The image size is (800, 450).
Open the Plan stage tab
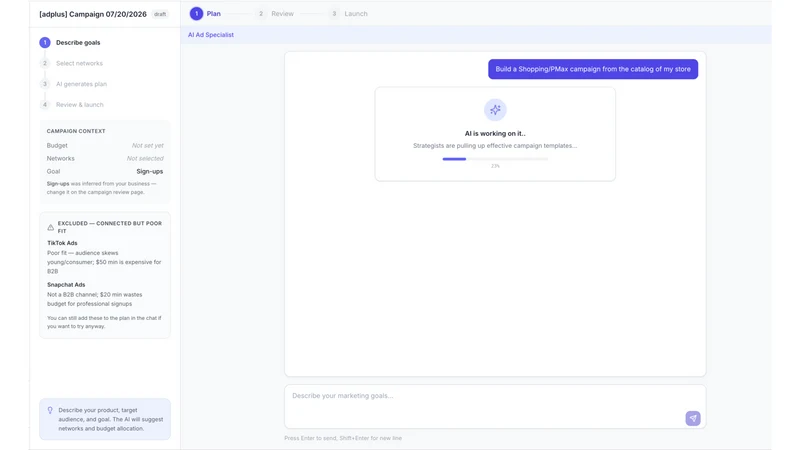click(206, 14)
